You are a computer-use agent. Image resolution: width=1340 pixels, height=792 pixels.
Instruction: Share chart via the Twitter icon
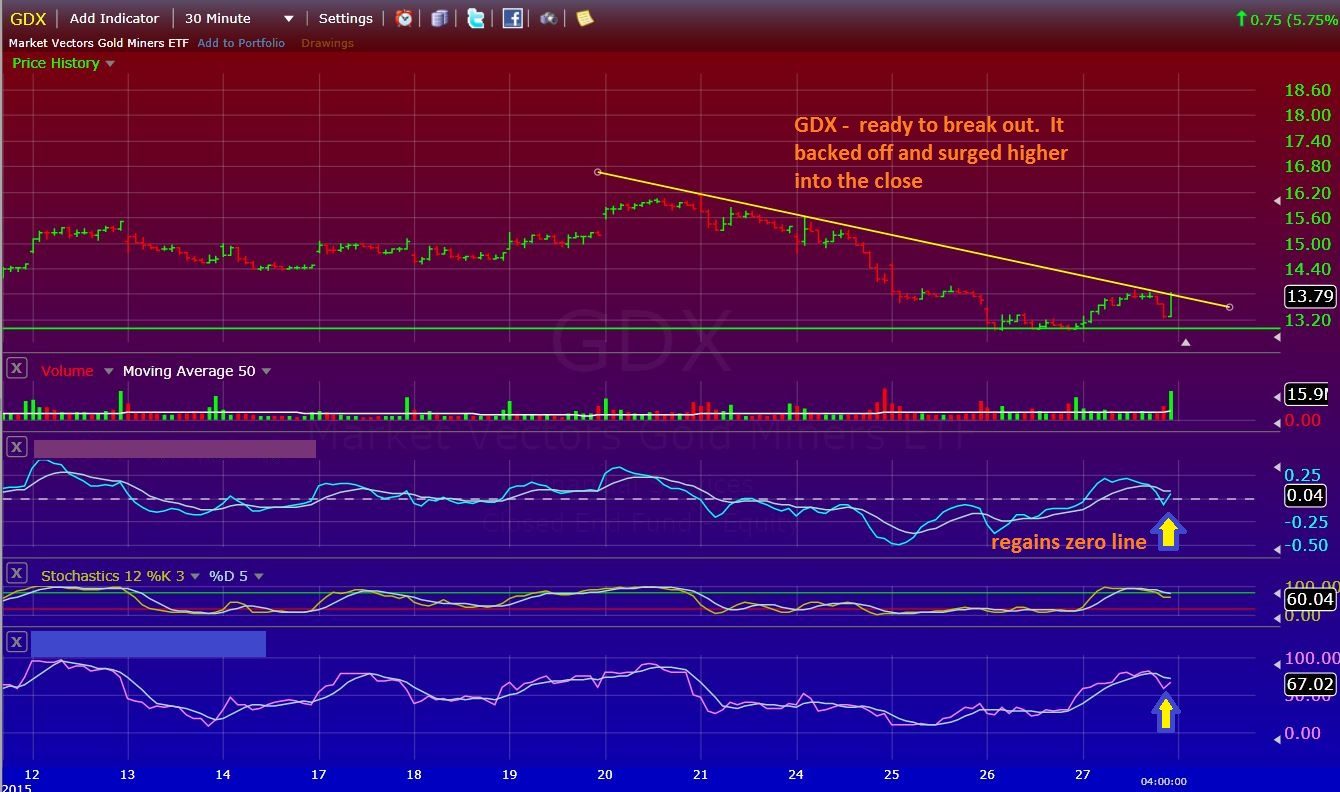click(x=476, y=18)
